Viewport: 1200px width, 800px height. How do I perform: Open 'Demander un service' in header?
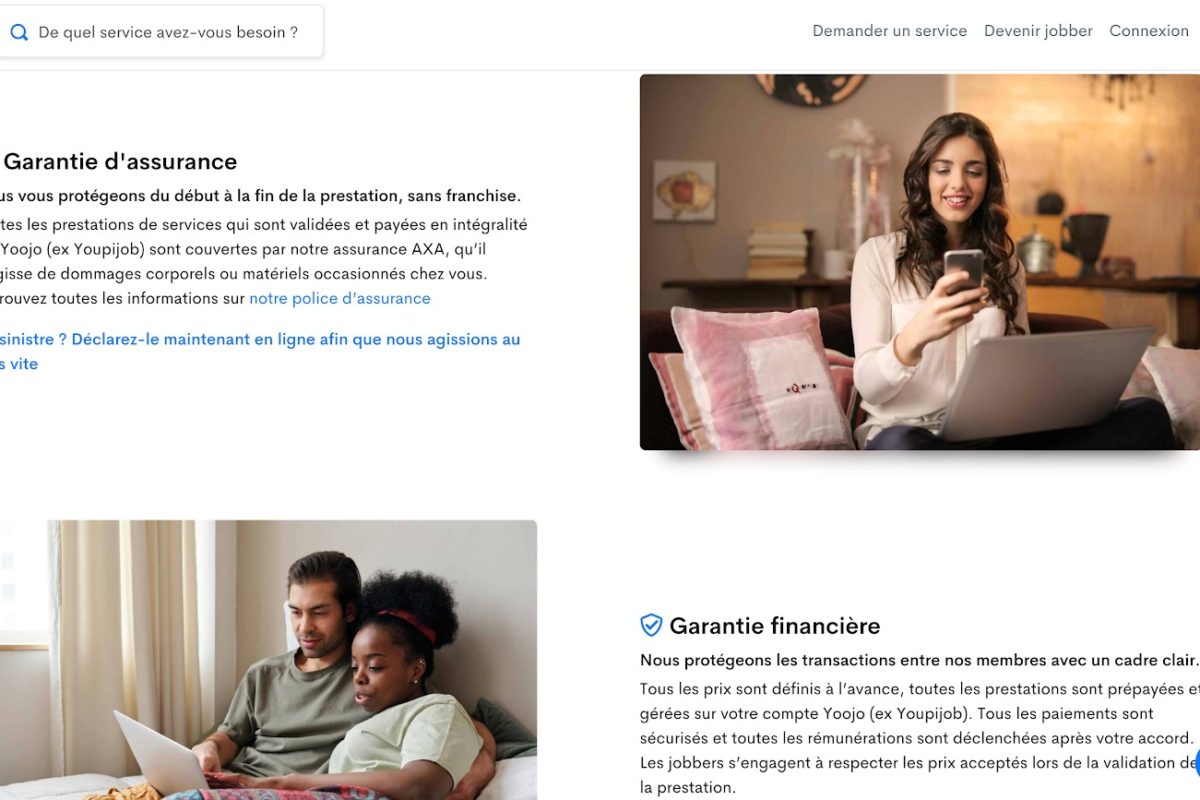point(889,31)
